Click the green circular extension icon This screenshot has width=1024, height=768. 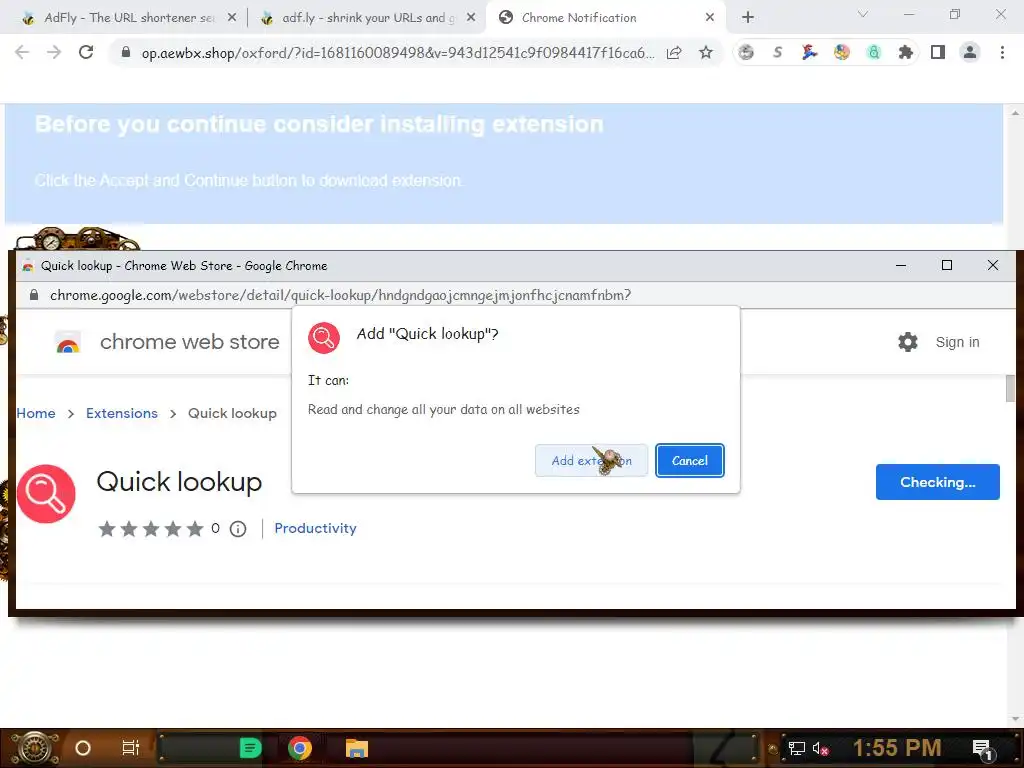click(874, 52)
